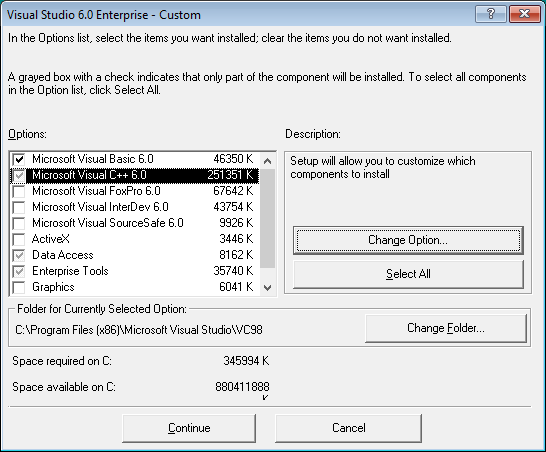Screen dimensions: 546x452
Task: Click the 46350 K size value
Action: point(233,159)
